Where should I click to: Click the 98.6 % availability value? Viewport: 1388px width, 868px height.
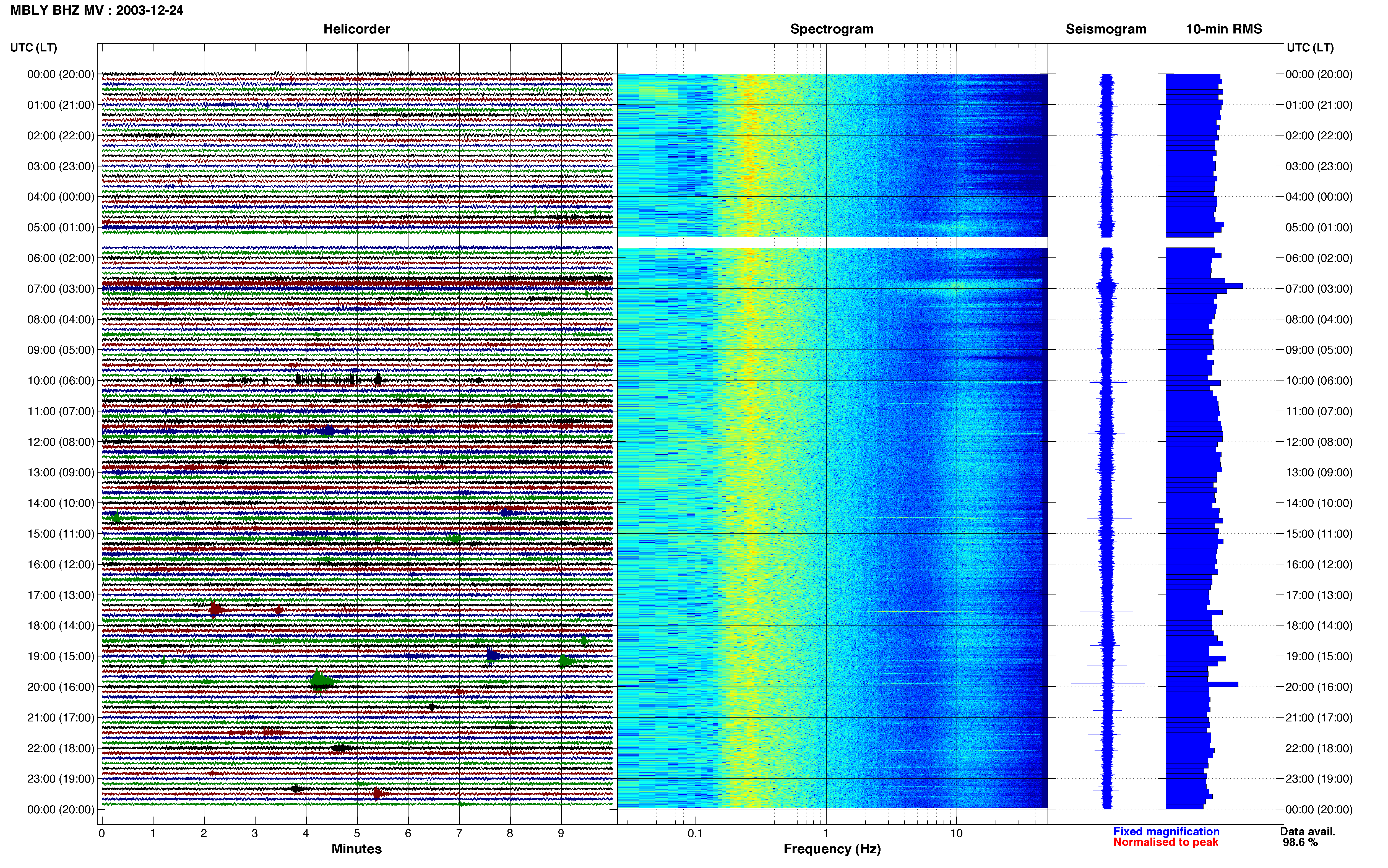tap(1300, 842)
